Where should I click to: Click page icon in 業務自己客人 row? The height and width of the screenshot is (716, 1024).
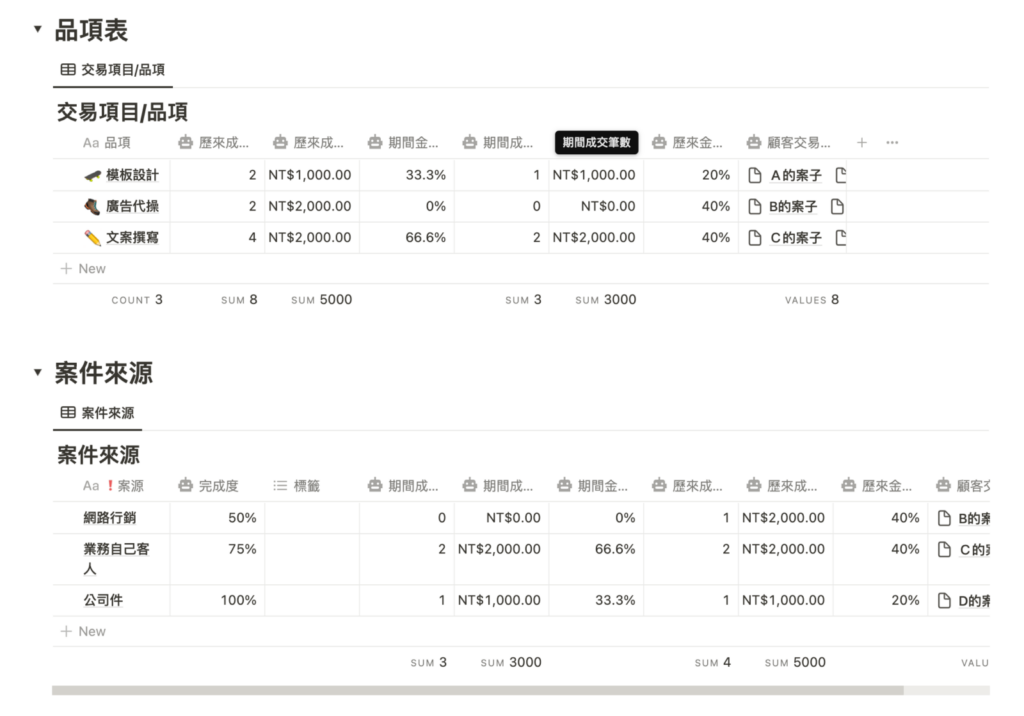coord(944,549)
